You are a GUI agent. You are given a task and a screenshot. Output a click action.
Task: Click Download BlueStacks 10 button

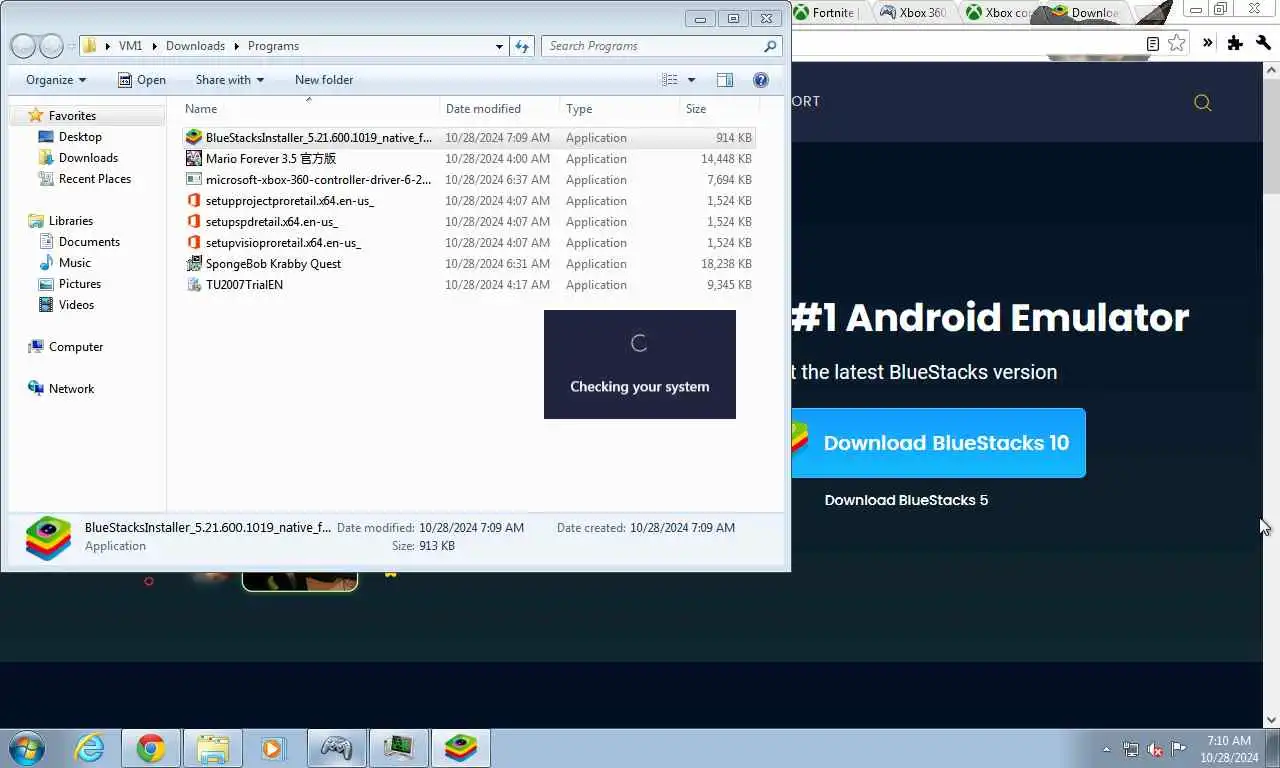tap(938, 443)
